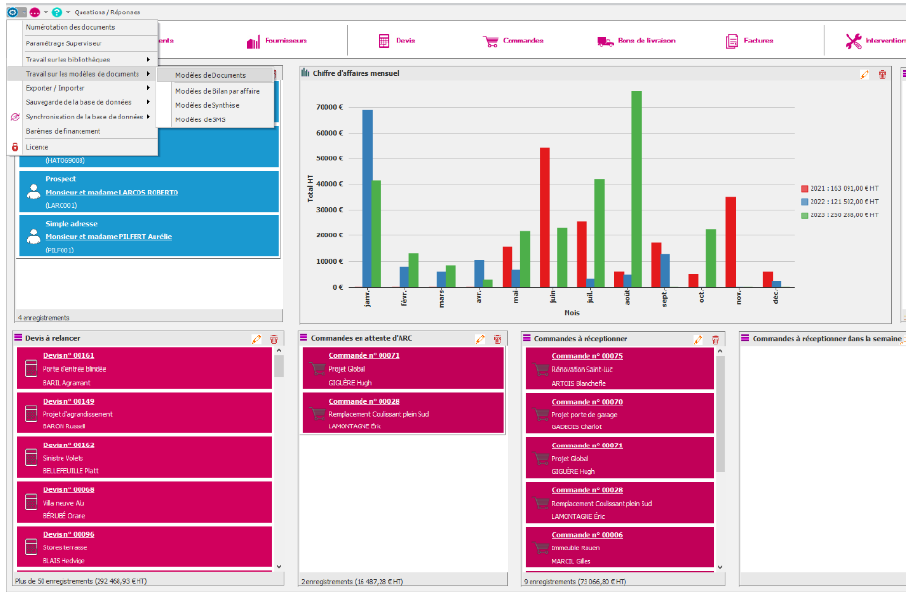Open the Licence menu entry

(37, 147)
